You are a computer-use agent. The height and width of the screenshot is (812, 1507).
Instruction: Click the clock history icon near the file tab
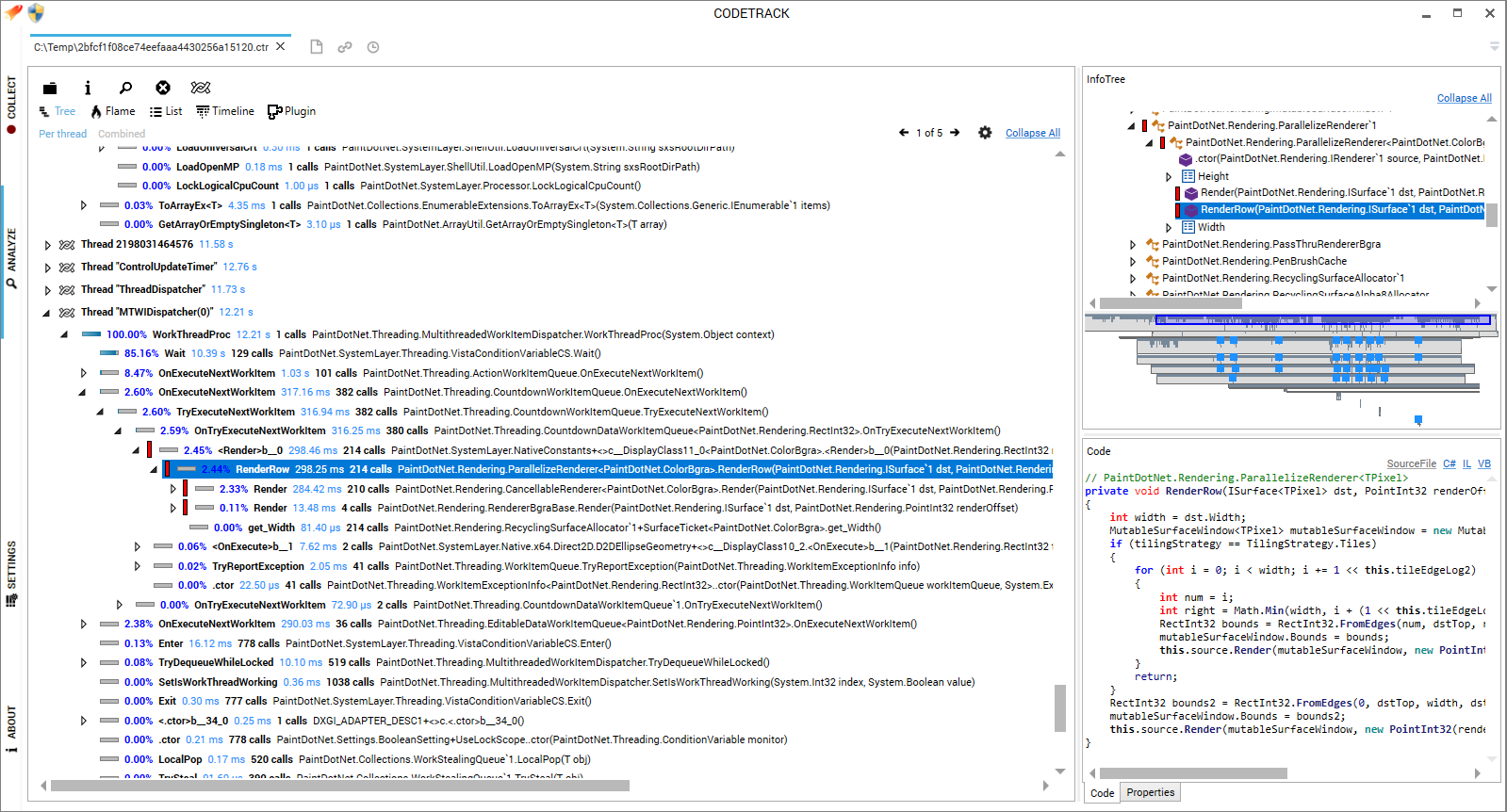(373, 47)
